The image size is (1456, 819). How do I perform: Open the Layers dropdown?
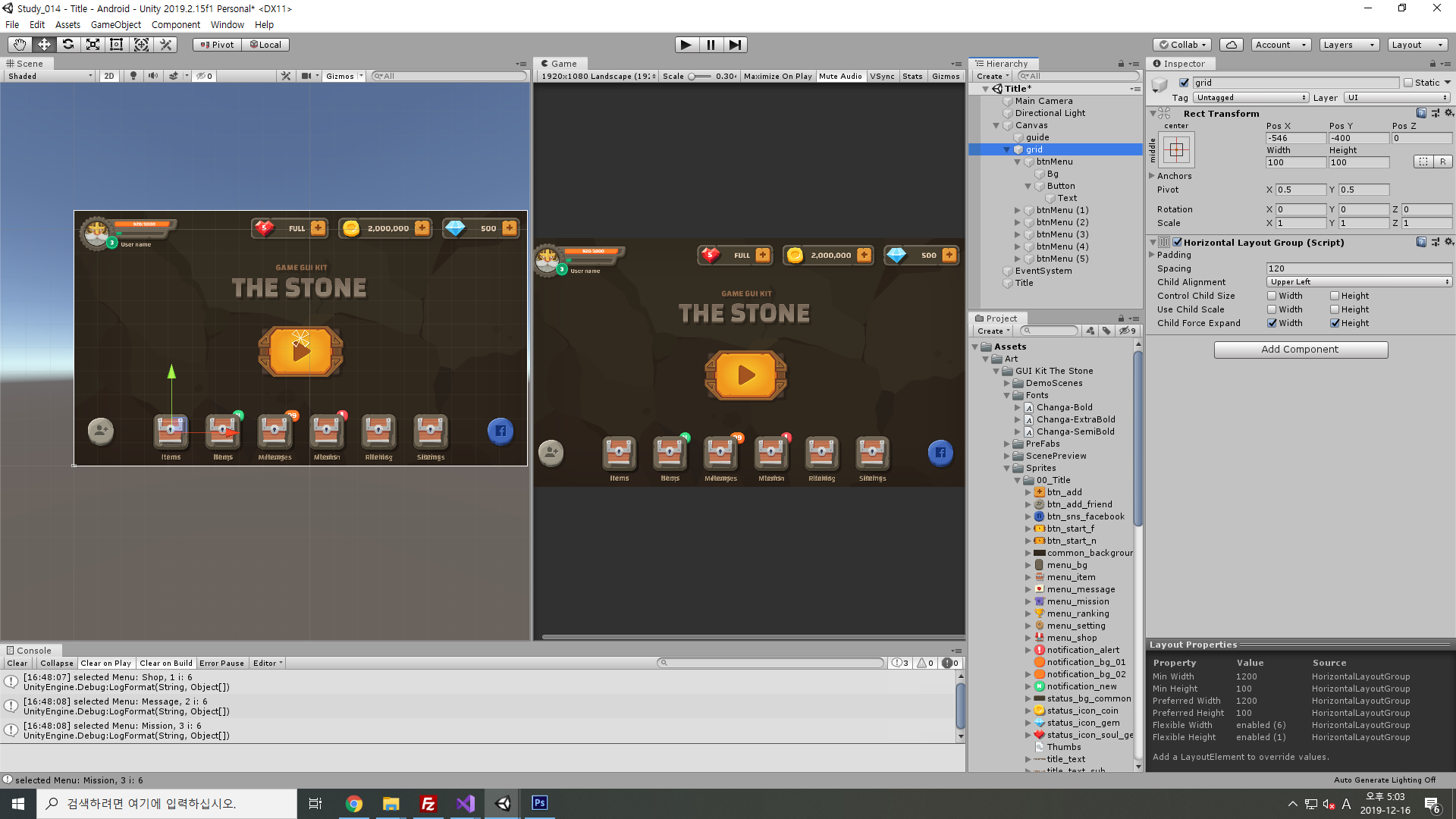1348,45
